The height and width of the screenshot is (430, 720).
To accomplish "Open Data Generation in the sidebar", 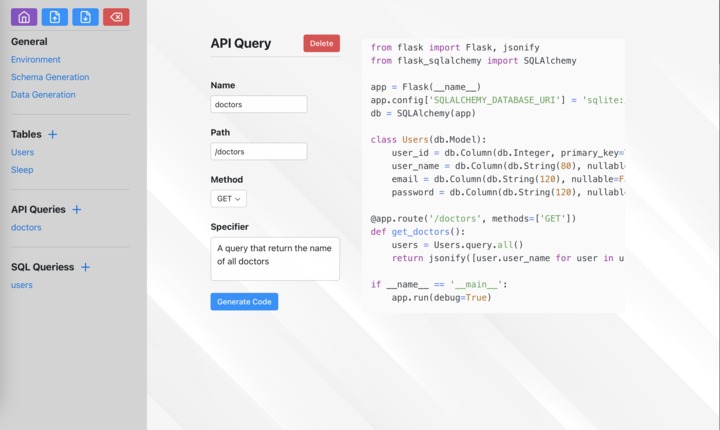I will (x=43, y=95).
